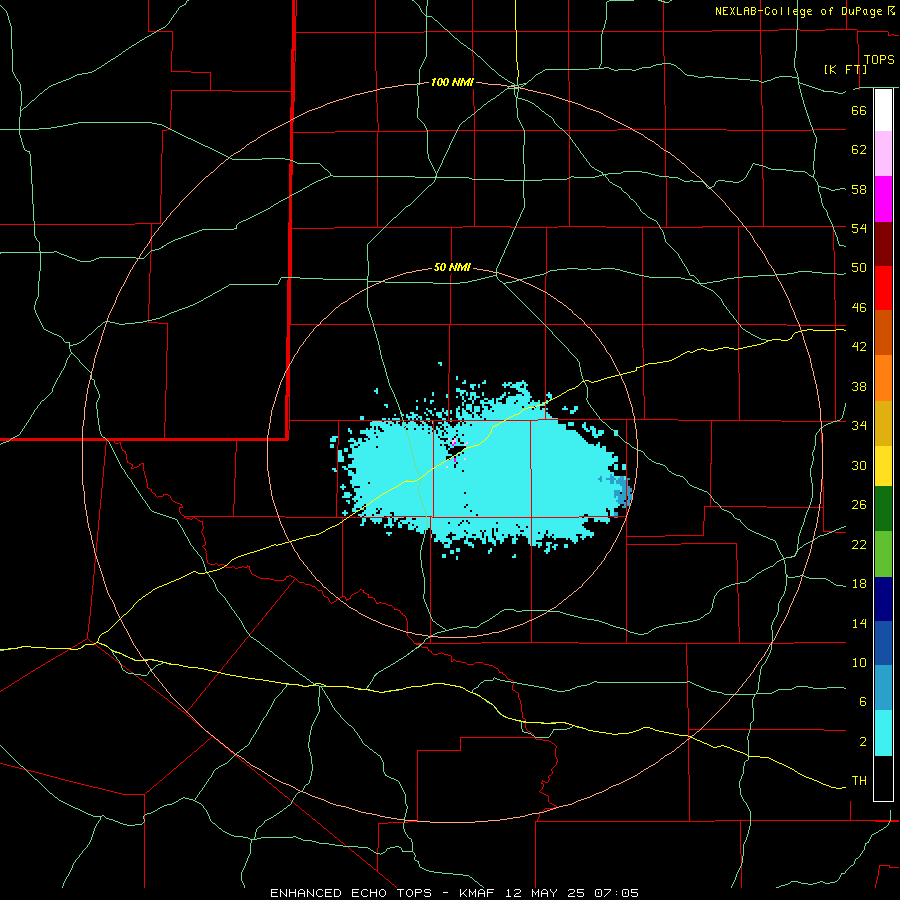Viewport: 900px width, 900px height.
Task: Click the ENHANCED ECHO TOPS caption
Action: [x=351, y=893]
